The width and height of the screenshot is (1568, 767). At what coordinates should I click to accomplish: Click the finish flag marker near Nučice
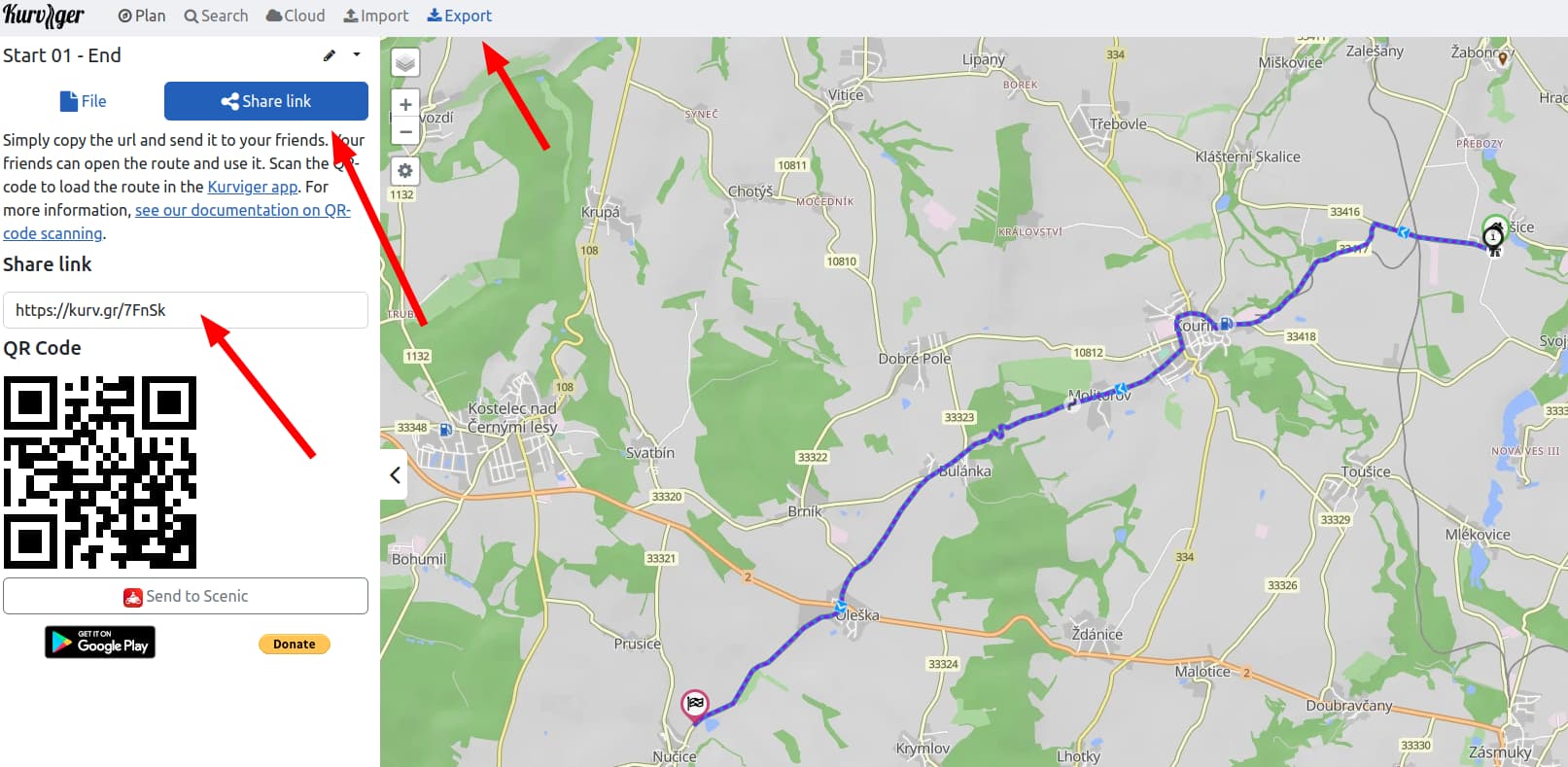[694, 705]
